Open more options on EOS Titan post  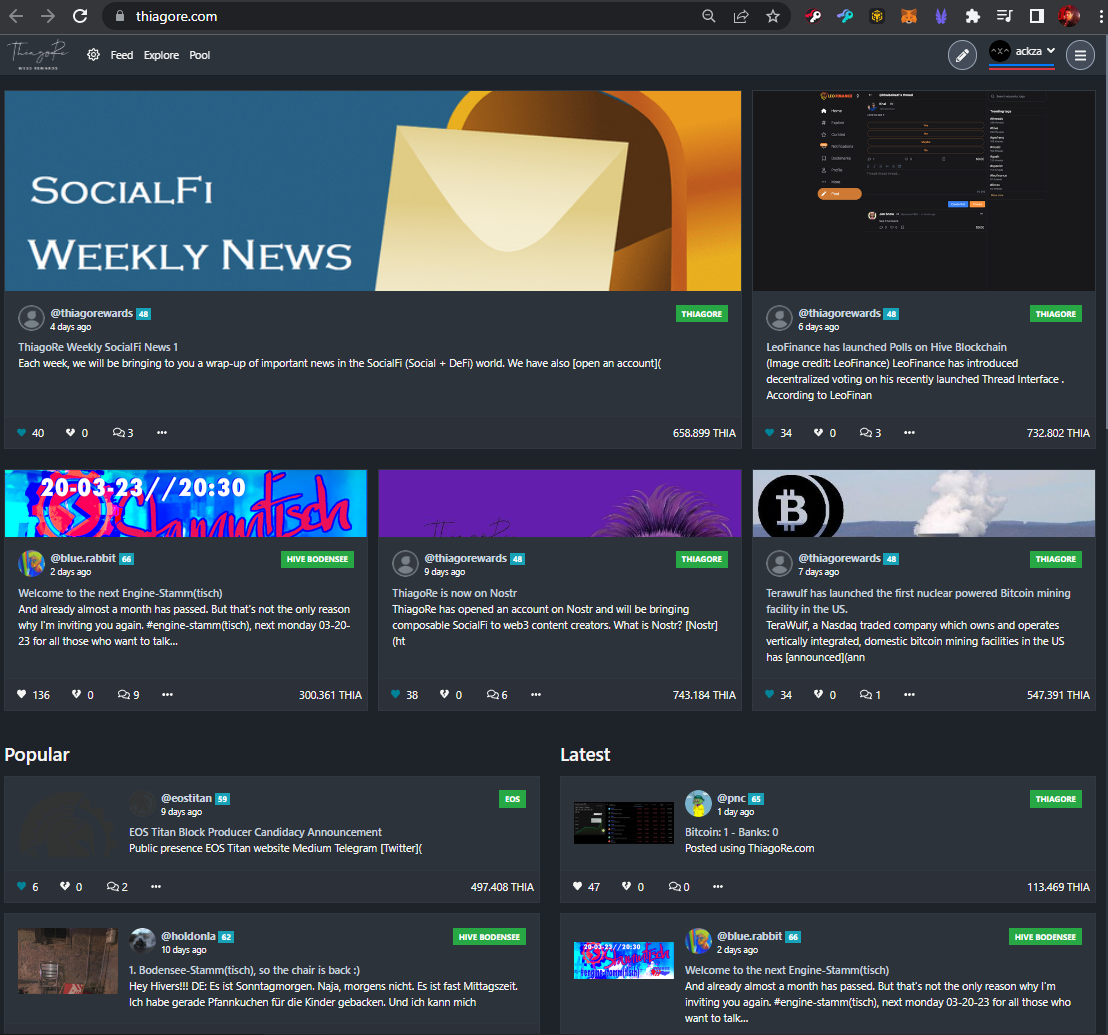[x=155, y=887]
